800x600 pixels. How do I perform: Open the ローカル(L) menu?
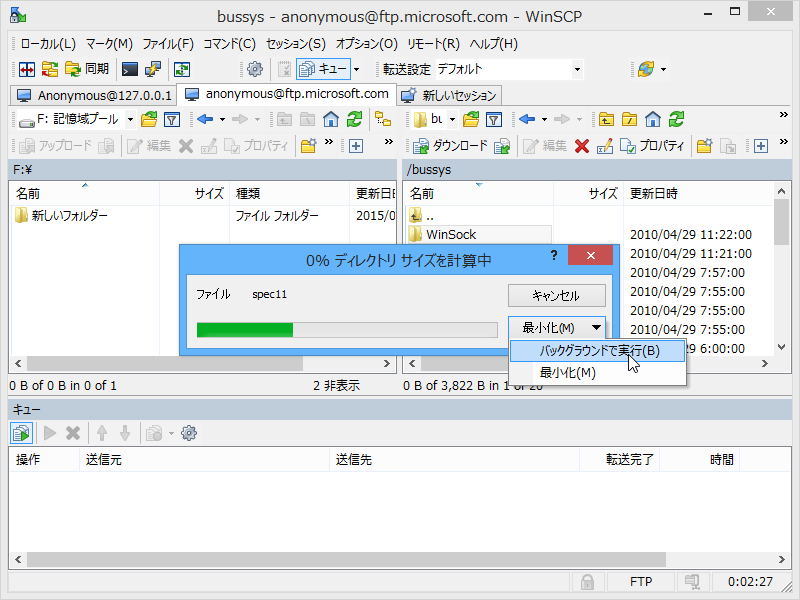(48, 44)
